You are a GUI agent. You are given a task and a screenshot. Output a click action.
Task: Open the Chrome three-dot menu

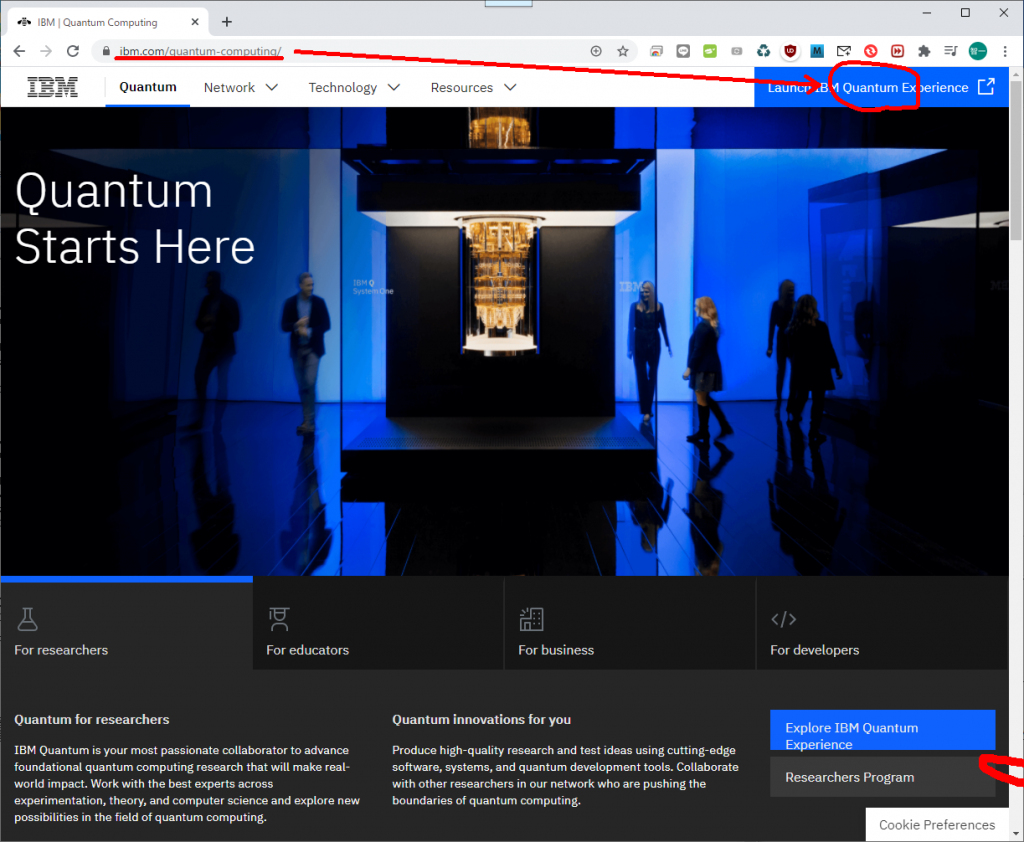[1003, 51]
